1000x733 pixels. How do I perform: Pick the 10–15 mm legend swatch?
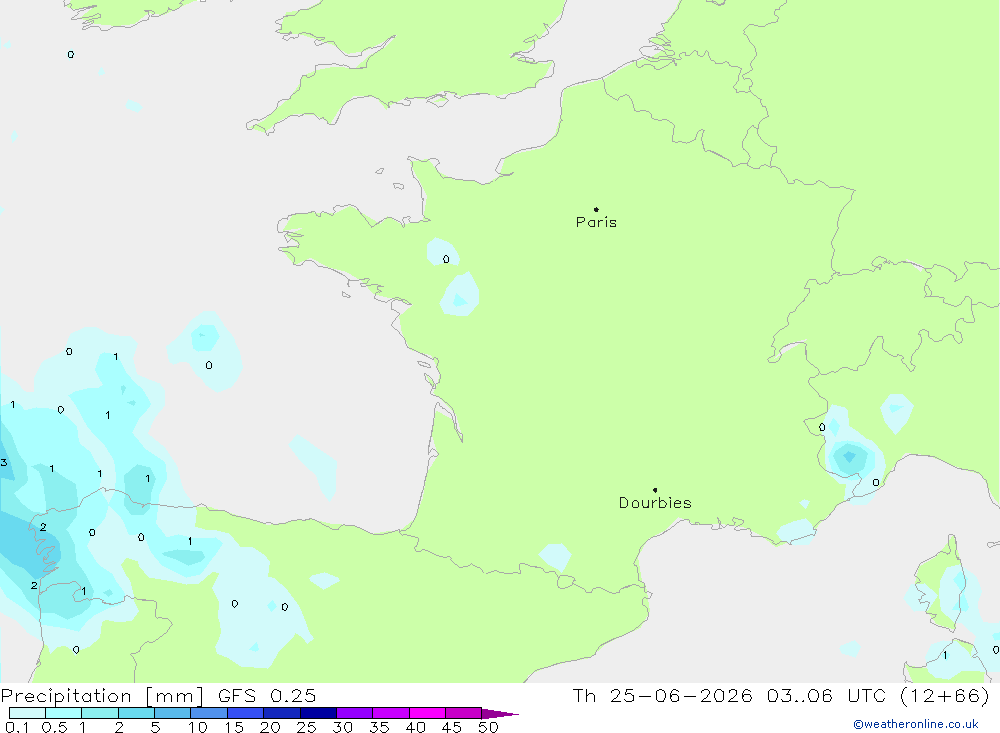coord(209,713)
